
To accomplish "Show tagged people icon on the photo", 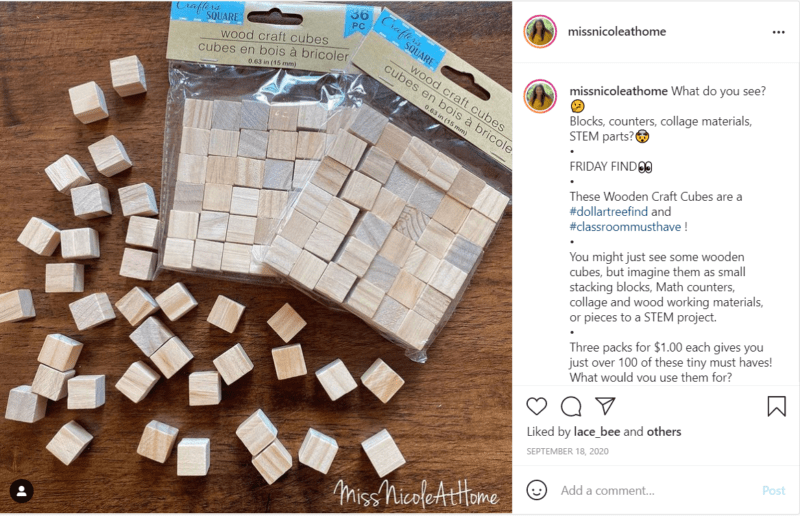I will [21, 491].
